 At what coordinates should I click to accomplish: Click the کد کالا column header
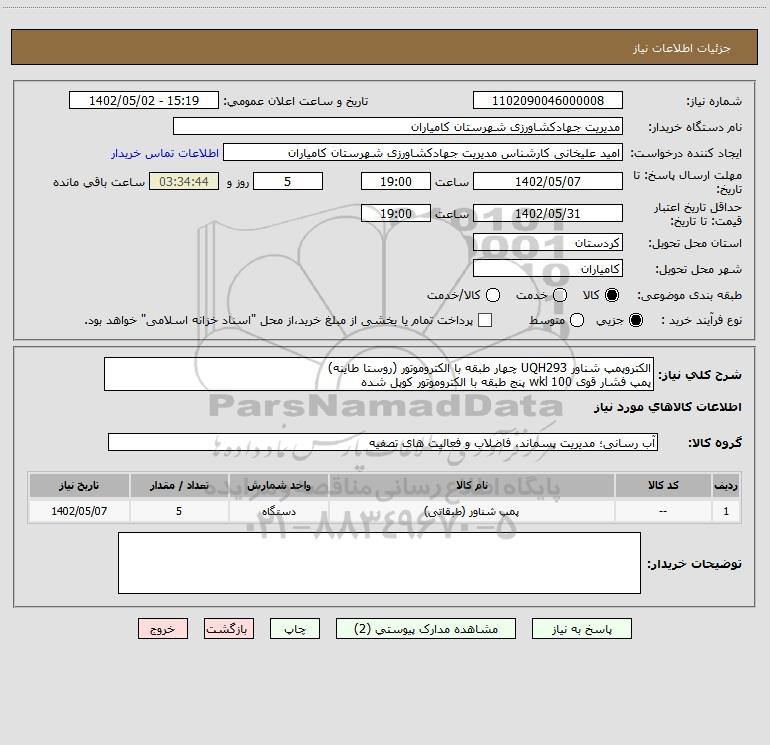click(663, 485)
